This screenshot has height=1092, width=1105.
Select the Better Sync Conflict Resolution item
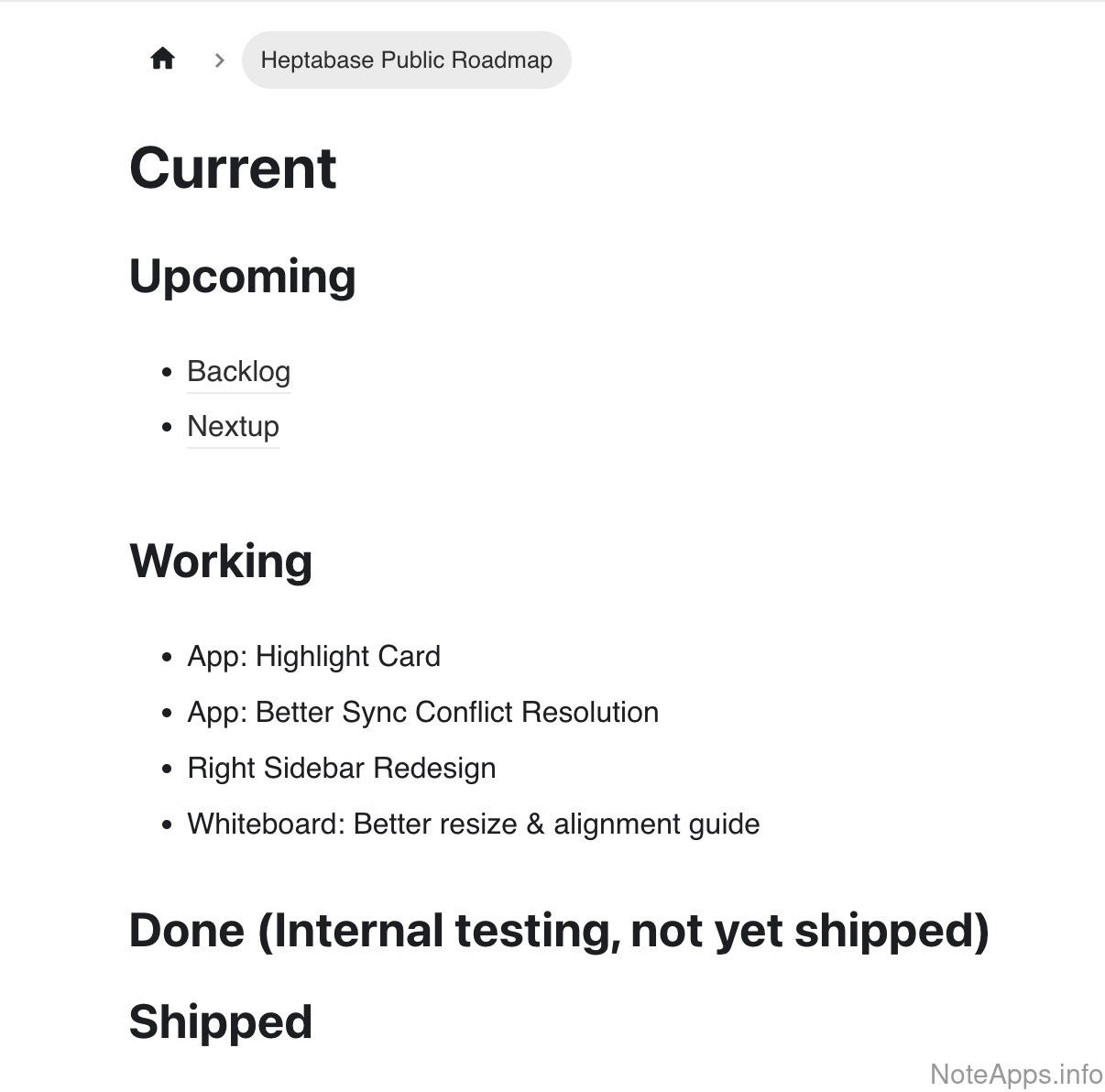tap(422, 712)
